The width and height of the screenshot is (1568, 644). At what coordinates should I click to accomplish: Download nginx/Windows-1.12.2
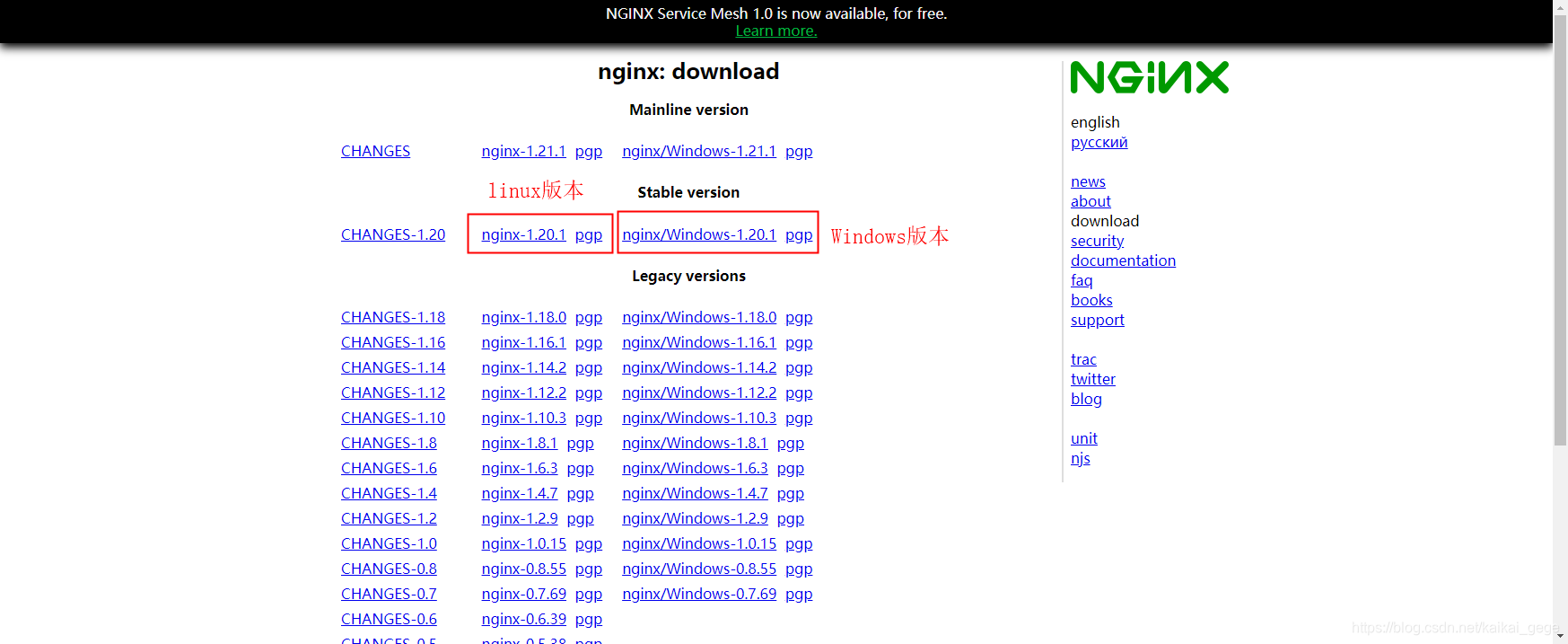(699, 393)
